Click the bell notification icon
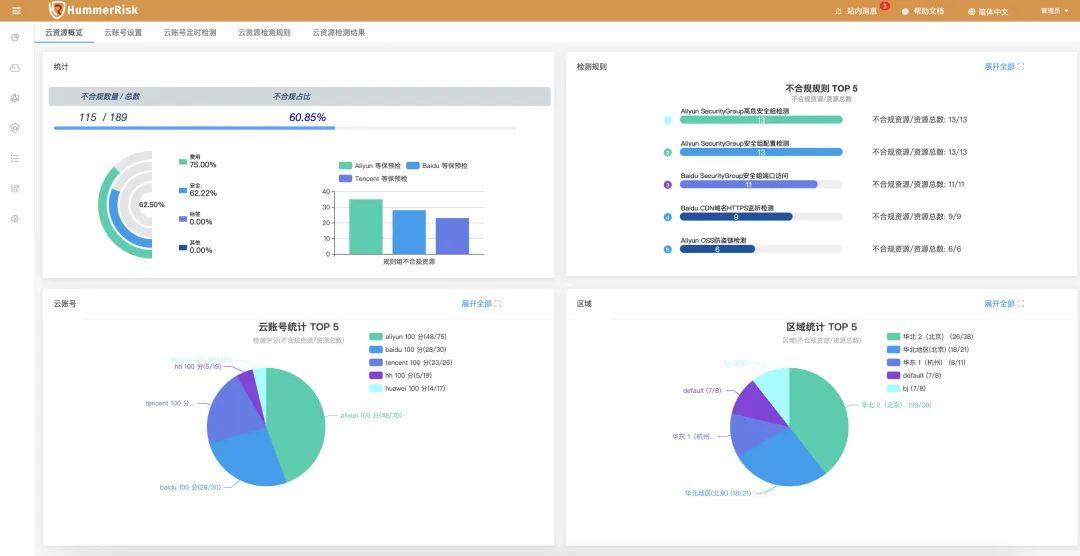1080x556 pixels. pyautogui.click(x=838, y=11)
